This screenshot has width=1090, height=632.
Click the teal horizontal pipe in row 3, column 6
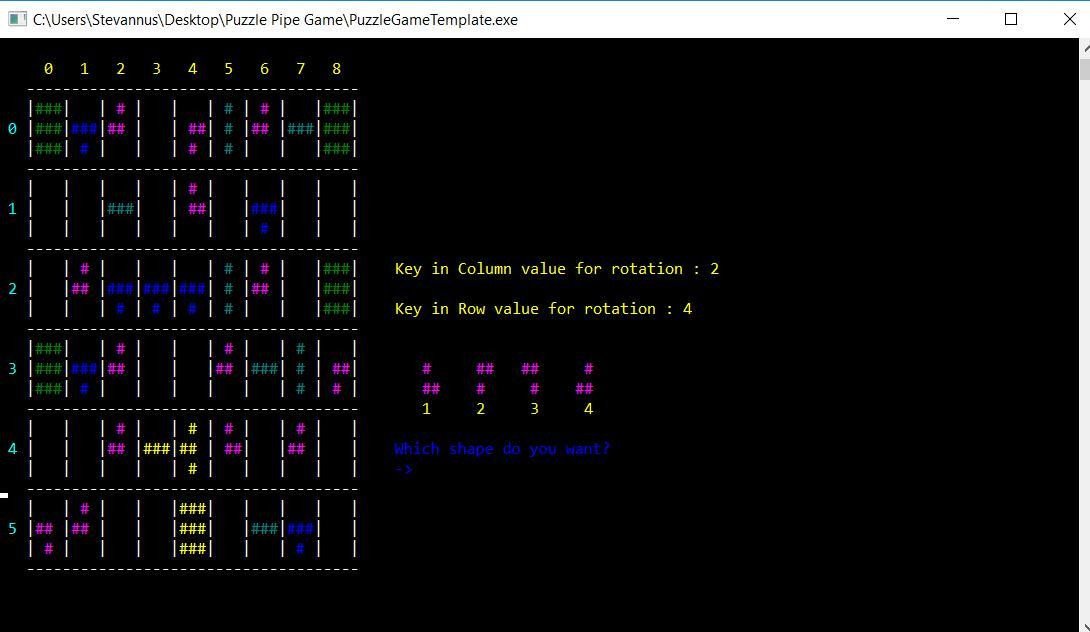tap(264, 368)
